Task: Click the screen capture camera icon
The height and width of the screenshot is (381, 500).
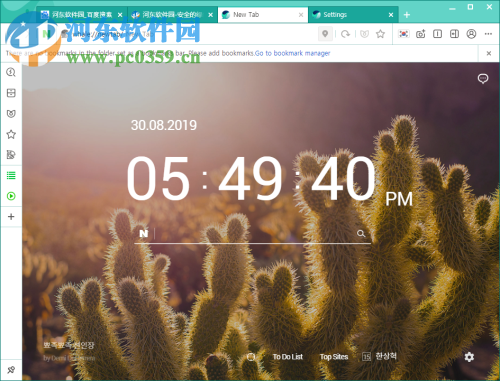Action: point(421,34)
